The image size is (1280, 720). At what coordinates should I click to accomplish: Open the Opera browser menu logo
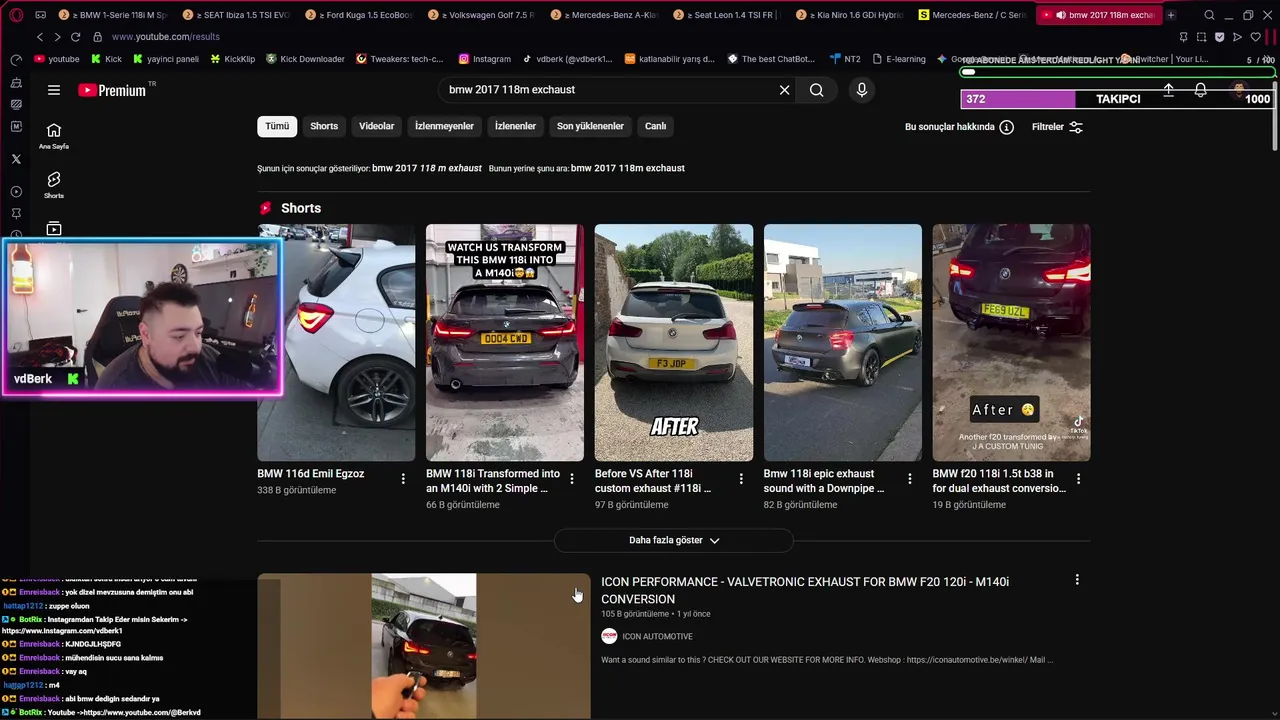[x=16, y=15]
